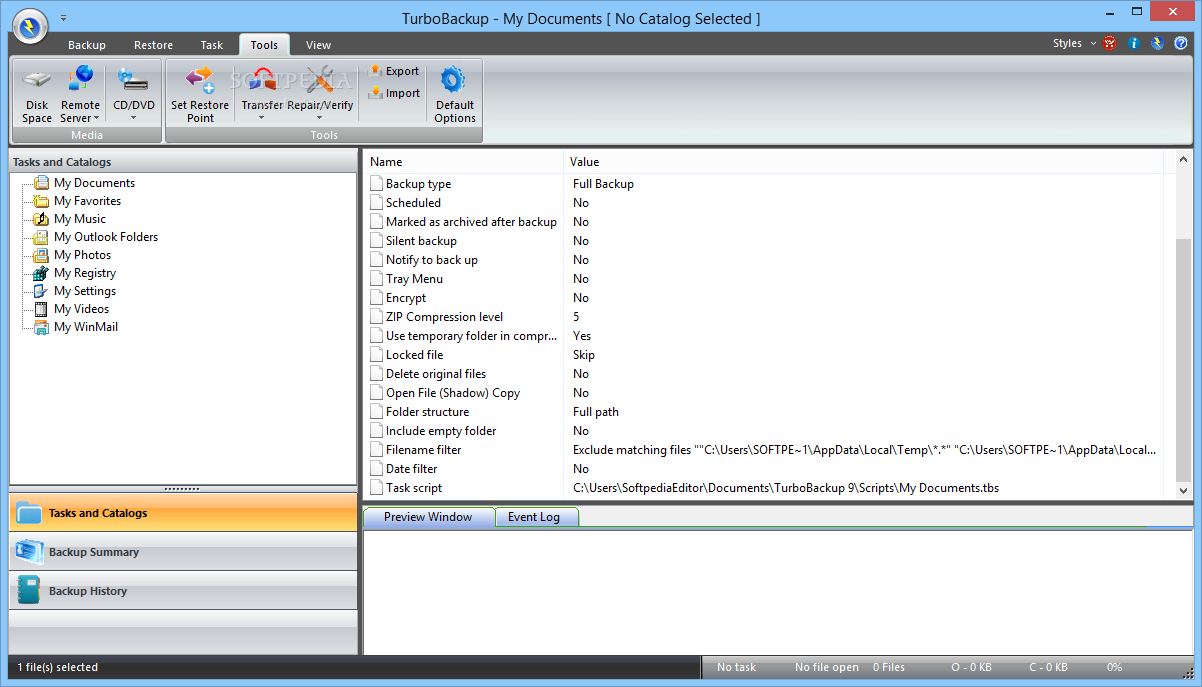This screenshot has width=1202, height=687.
Task: Open Default Options
Action: tap(454, 96)
